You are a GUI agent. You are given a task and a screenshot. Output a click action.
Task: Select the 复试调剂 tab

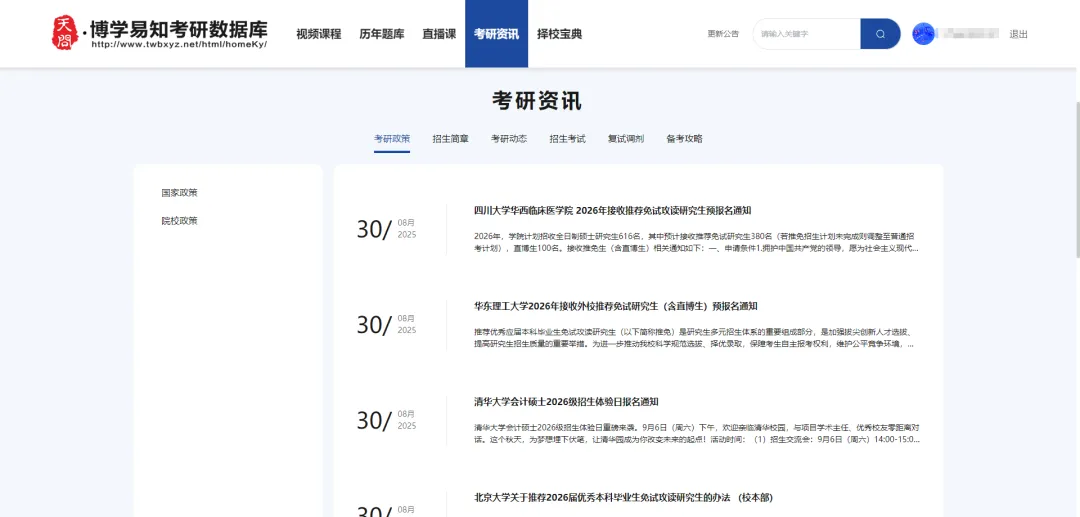[626, 139]
